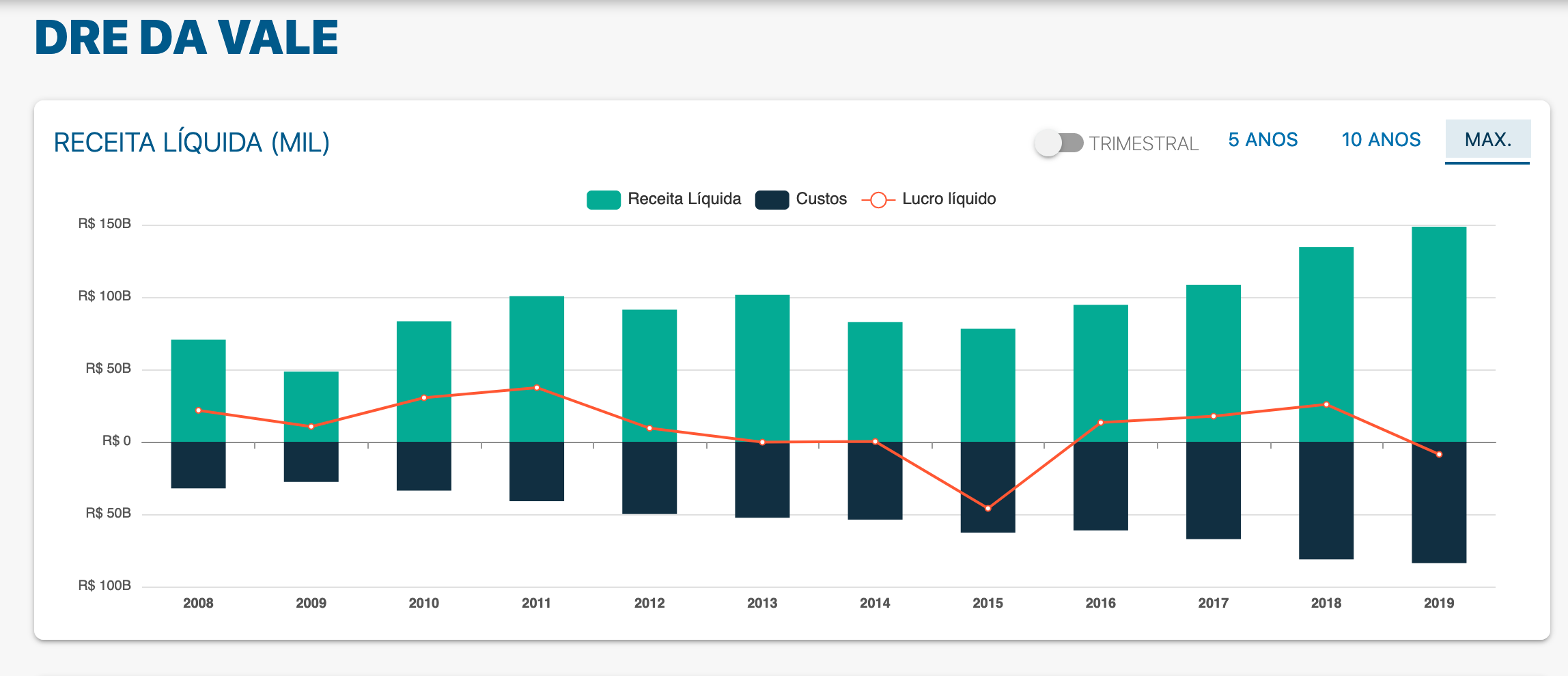Select the 2010 x-axis year label
Image resolution: width=1568 pixels, height=676 pixels.
pyautogui.click(x=424, y=603)
